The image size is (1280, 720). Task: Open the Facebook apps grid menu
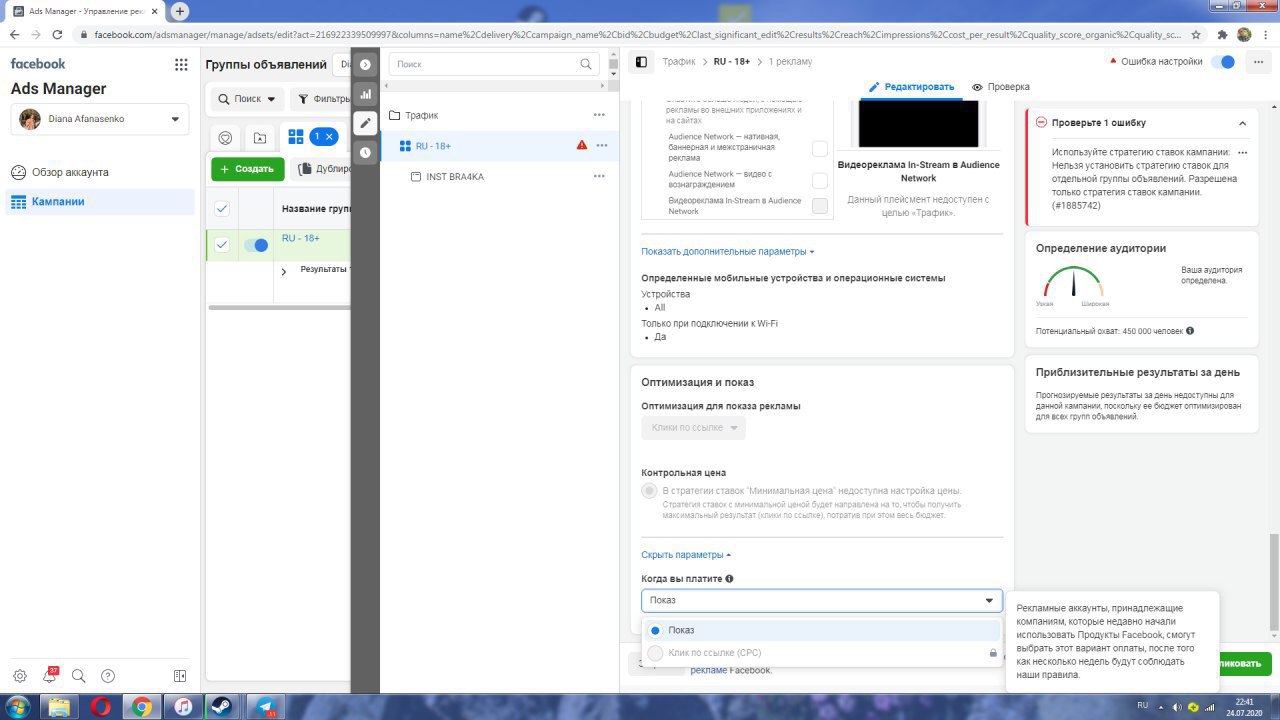tap(181, 64)
